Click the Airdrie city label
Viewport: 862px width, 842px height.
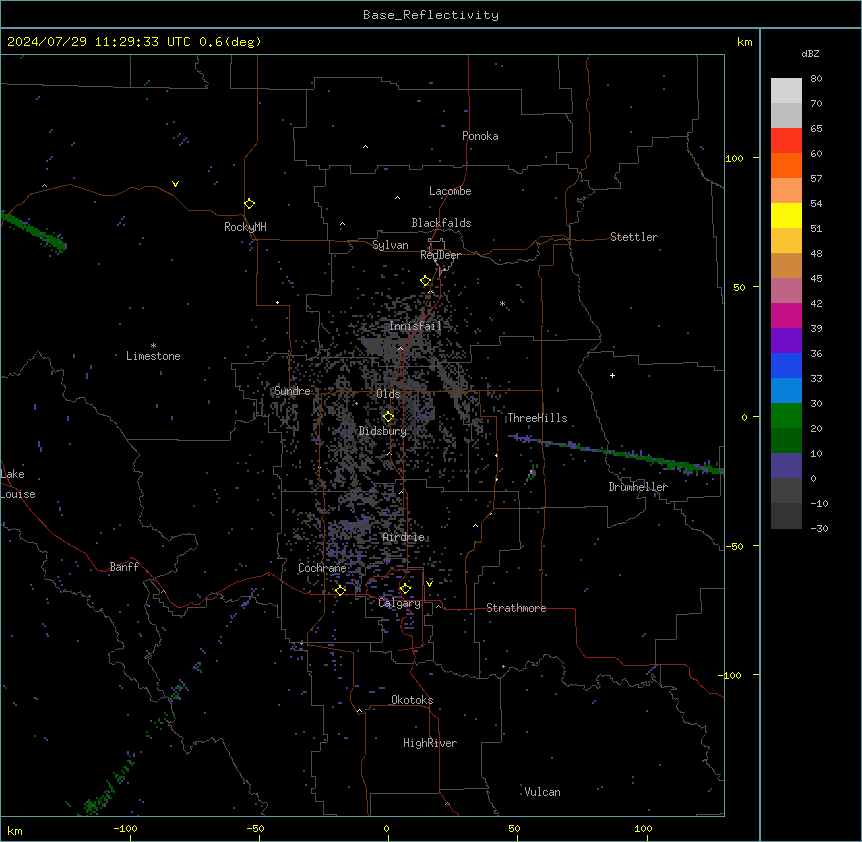(404, 537)
